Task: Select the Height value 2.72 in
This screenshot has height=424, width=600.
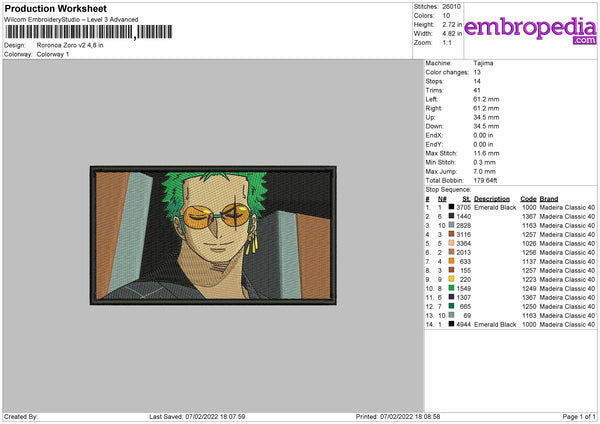Action: click(452, 24)
